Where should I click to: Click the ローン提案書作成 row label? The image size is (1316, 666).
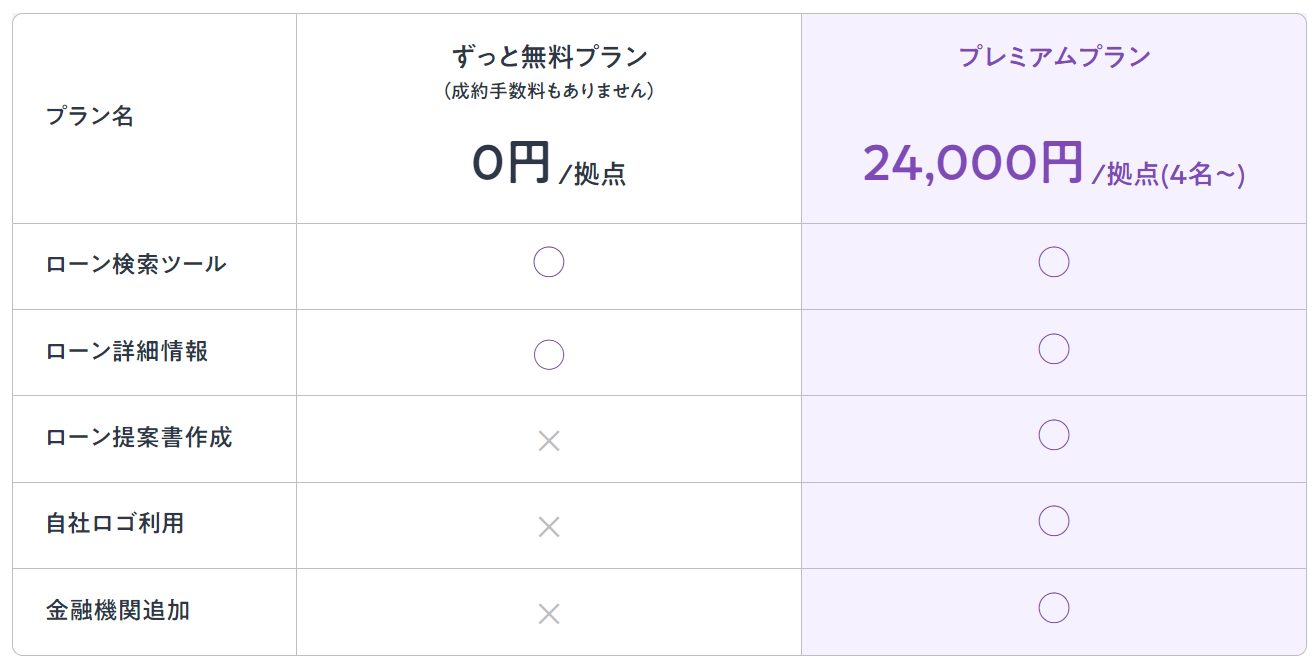[x=139, y=438]
